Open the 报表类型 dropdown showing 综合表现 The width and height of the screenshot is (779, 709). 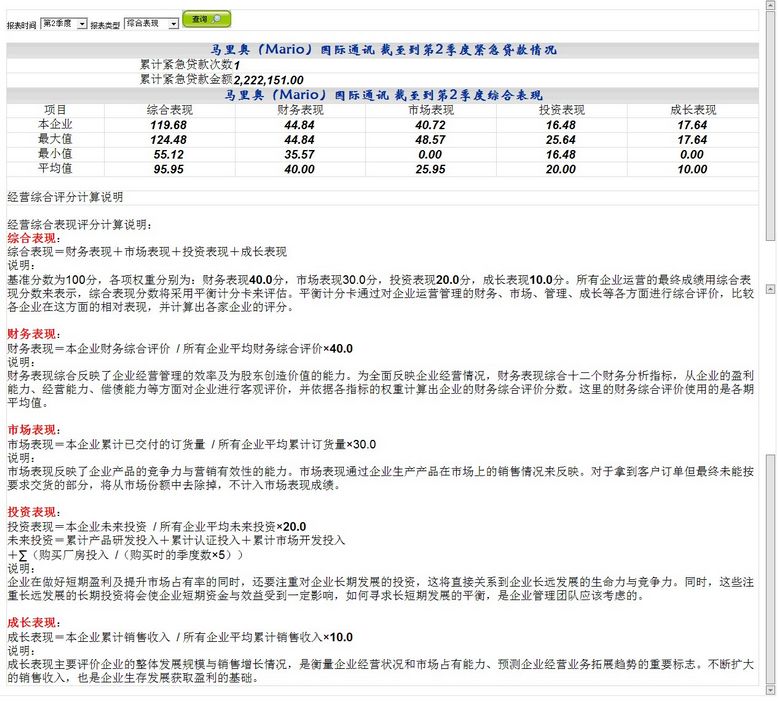pyautogui.click(x=151, y=23)
